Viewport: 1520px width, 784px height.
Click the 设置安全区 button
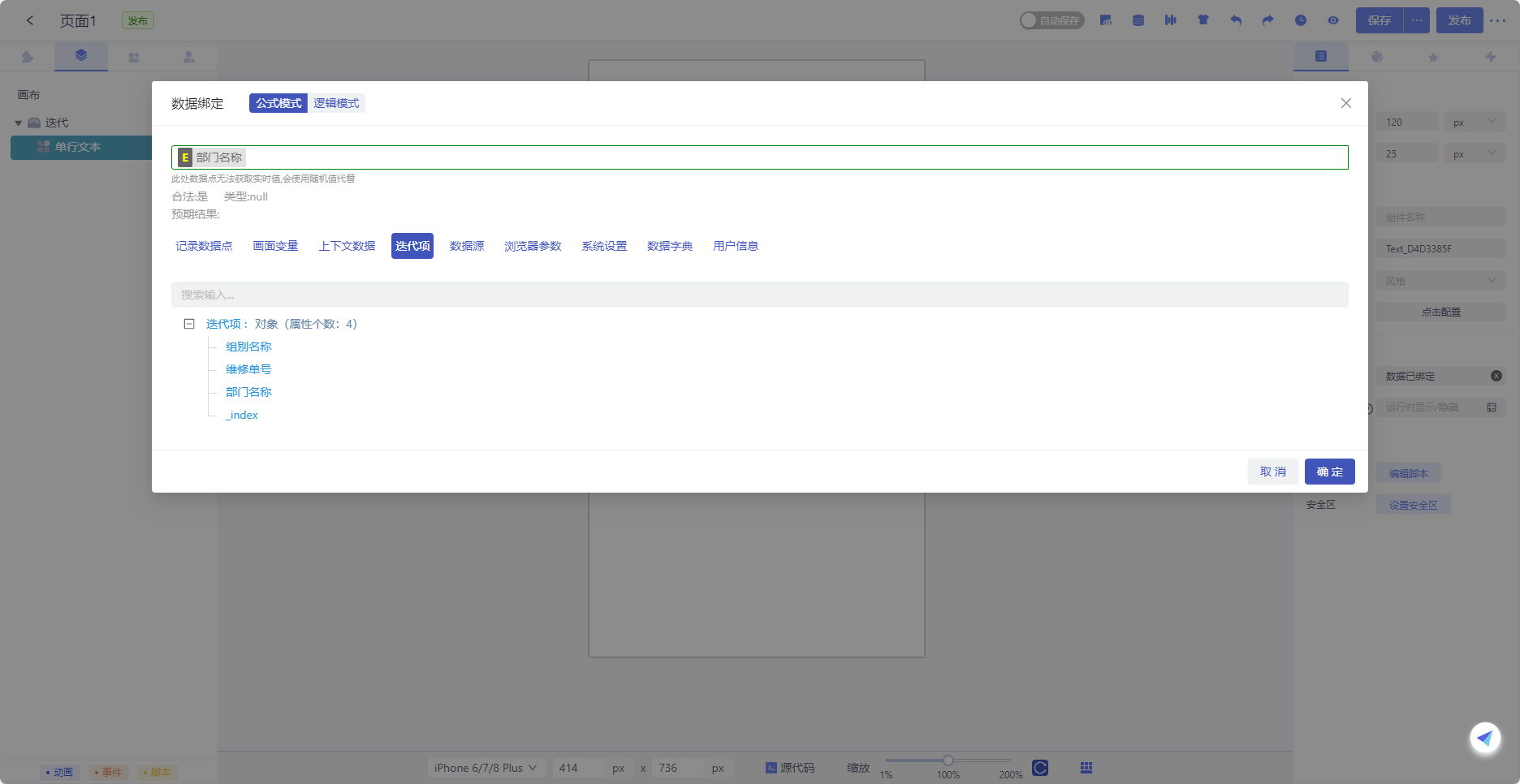[x=1414, y=505]
